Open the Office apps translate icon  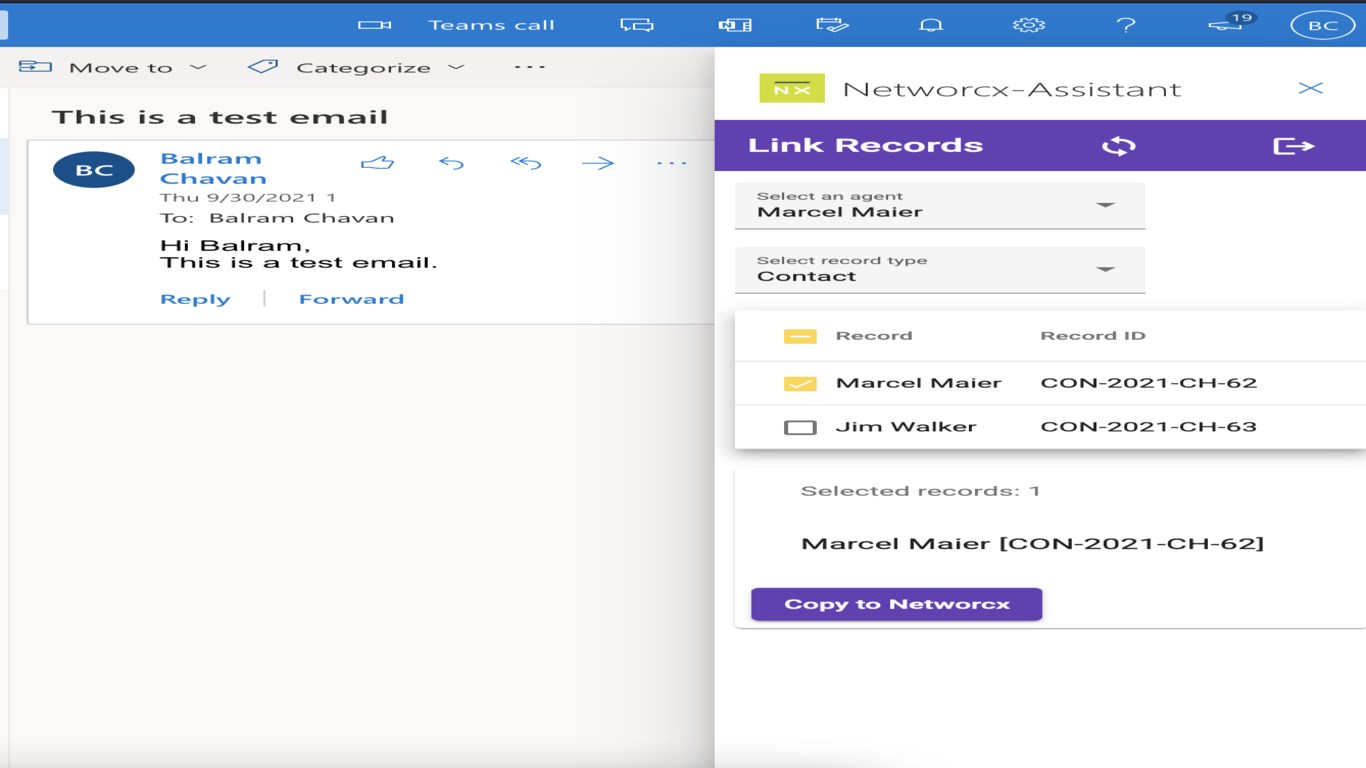pyautogui.click(x=735, y=25)
